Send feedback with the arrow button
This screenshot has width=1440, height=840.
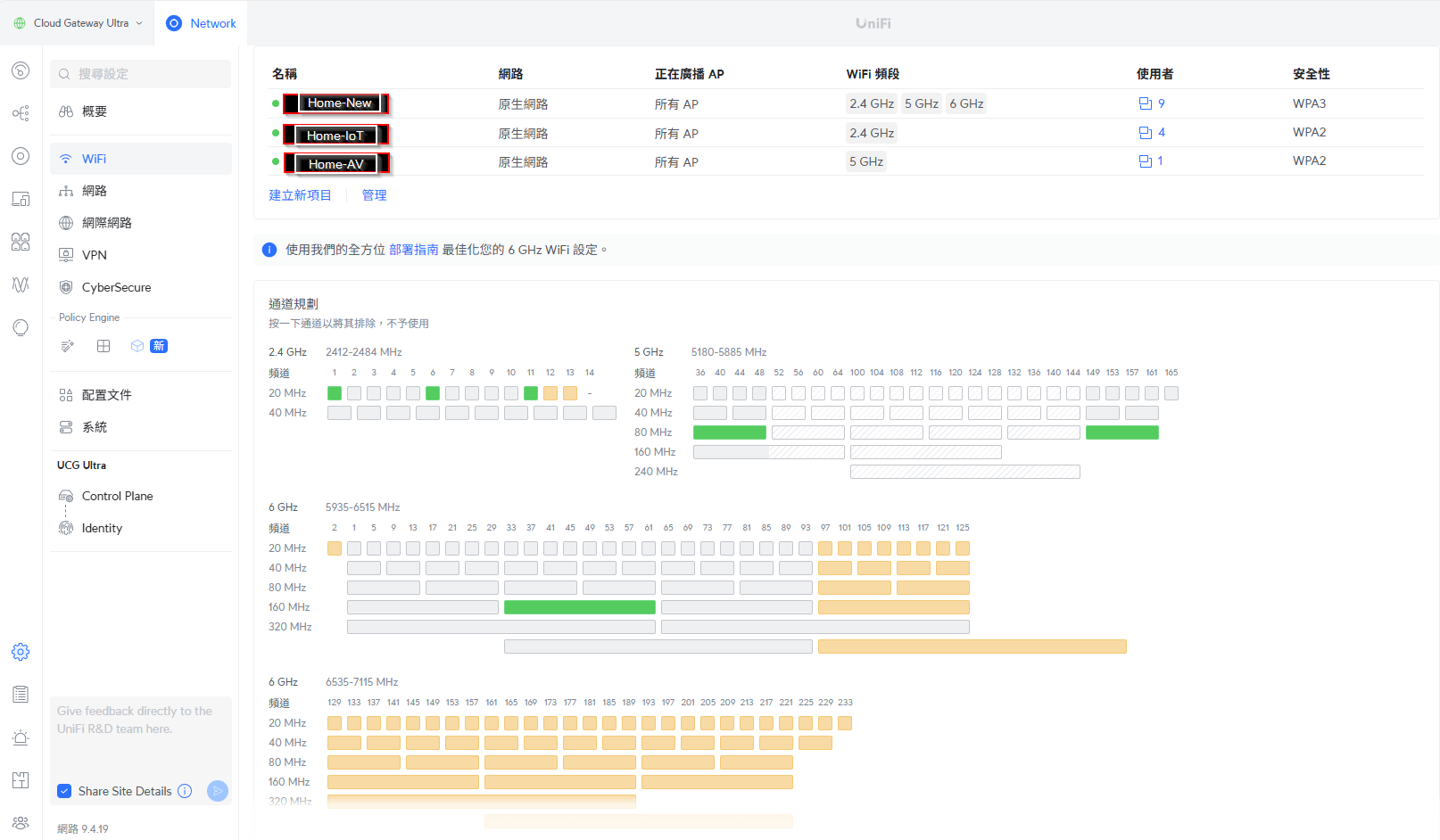click(x=218, y=791)
